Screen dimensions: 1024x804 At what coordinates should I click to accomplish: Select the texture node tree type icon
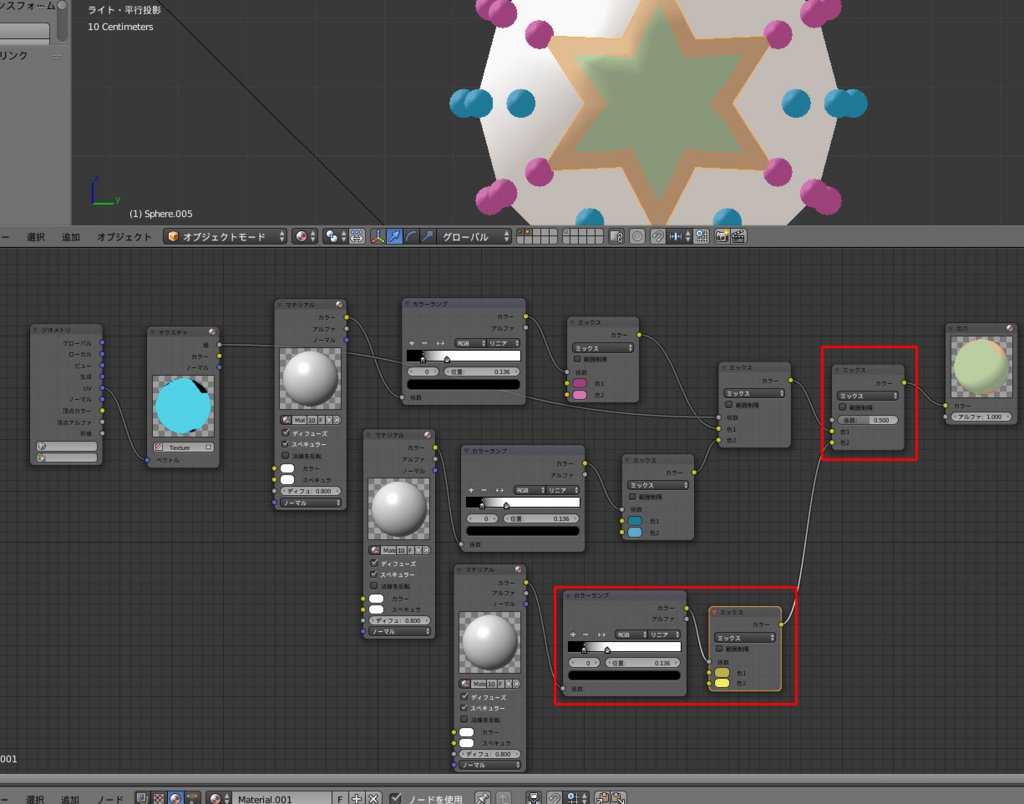point(159,798)
